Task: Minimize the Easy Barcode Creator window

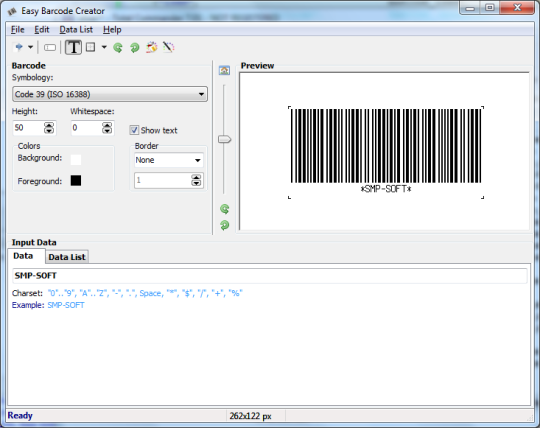Action: pyautogui.click(x=470, y=8)
